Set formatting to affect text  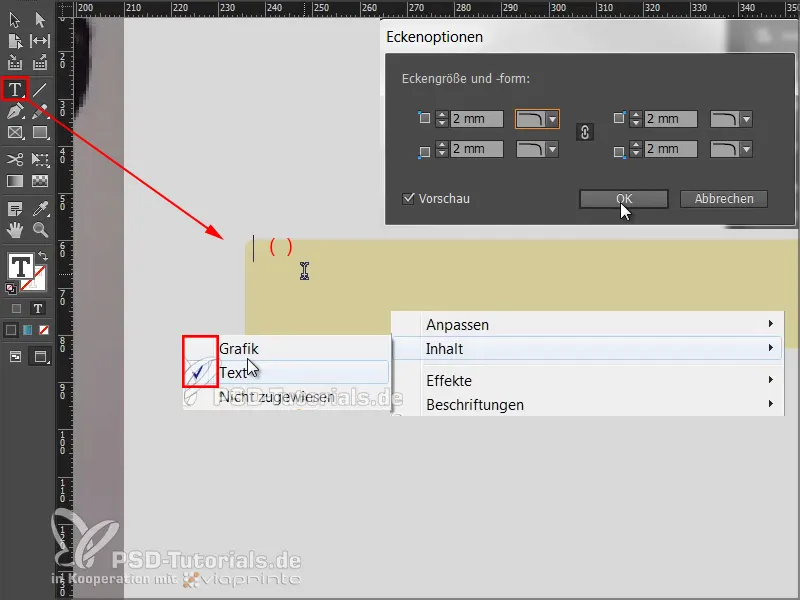pyautogui.click(x=37, y=308)
